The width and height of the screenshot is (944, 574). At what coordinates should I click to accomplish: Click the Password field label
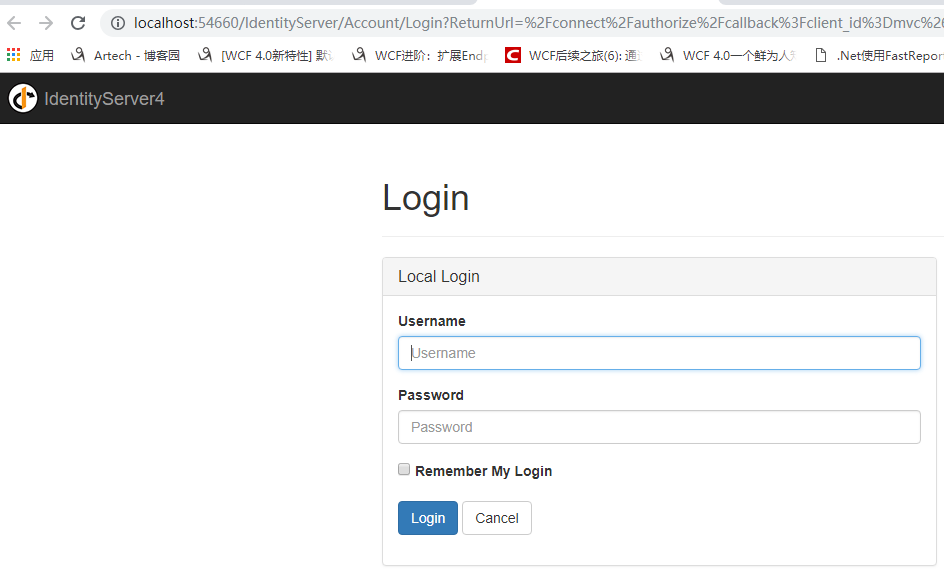[431, 395]
